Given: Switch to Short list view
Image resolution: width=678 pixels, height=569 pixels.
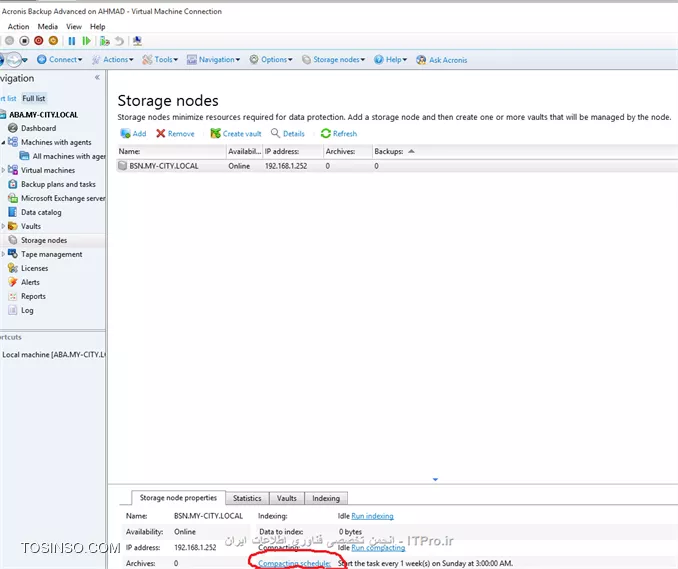Looking at the screenshot, I should click(9, 99).
